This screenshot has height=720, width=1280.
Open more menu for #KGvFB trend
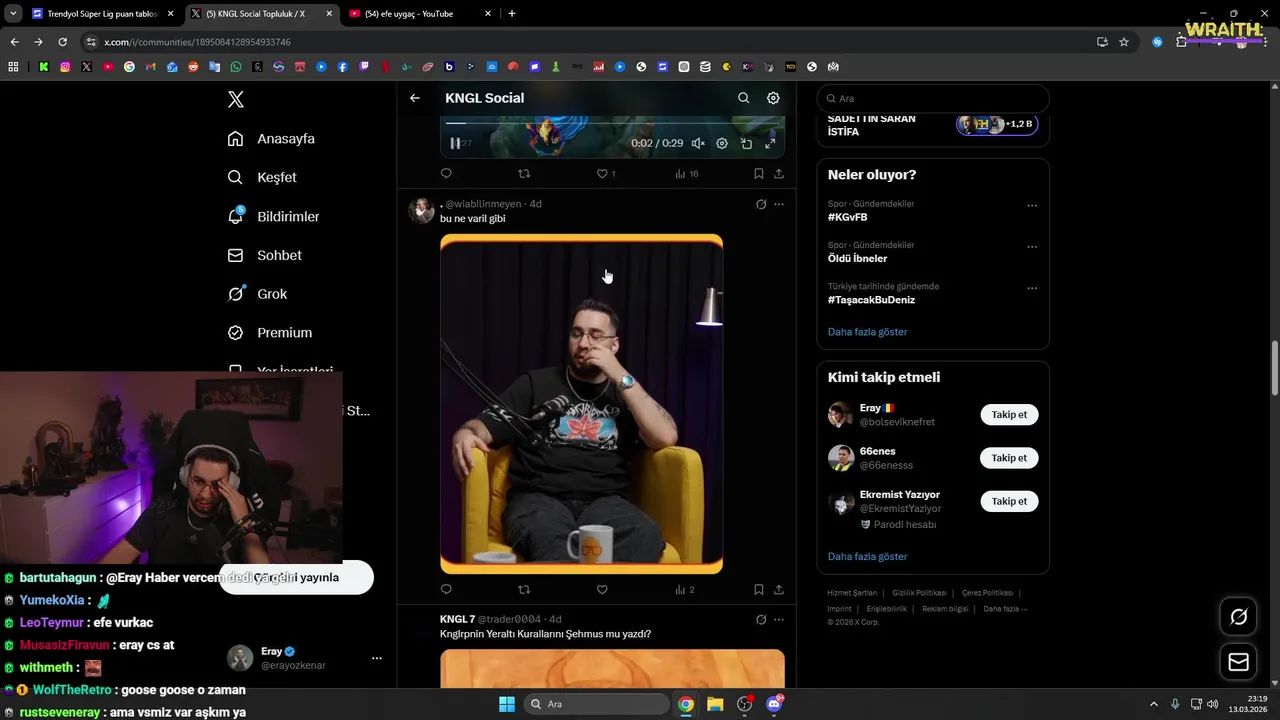tap(1032, 206)
